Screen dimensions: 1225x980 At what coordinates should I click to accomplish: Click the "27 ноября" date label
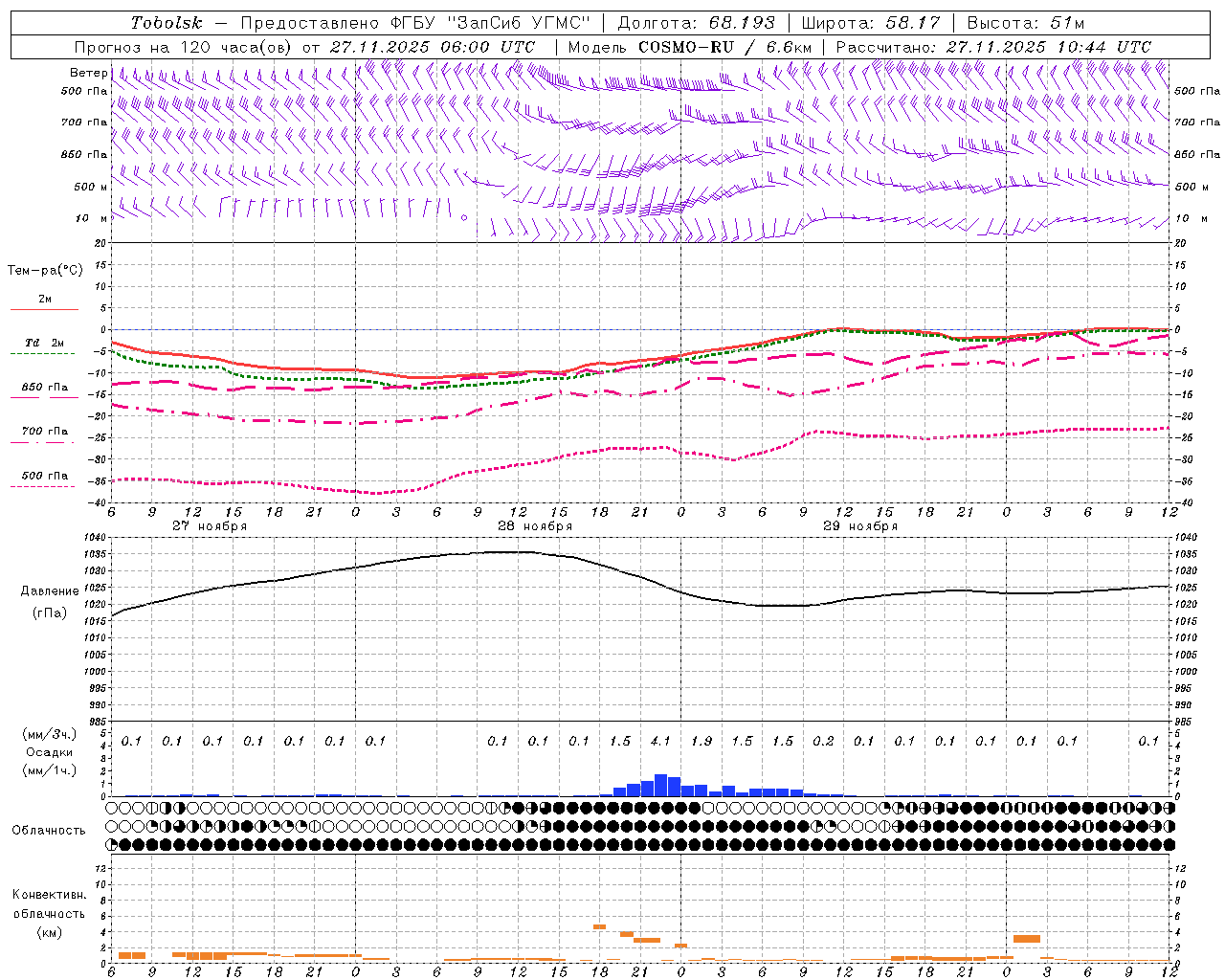210,526
